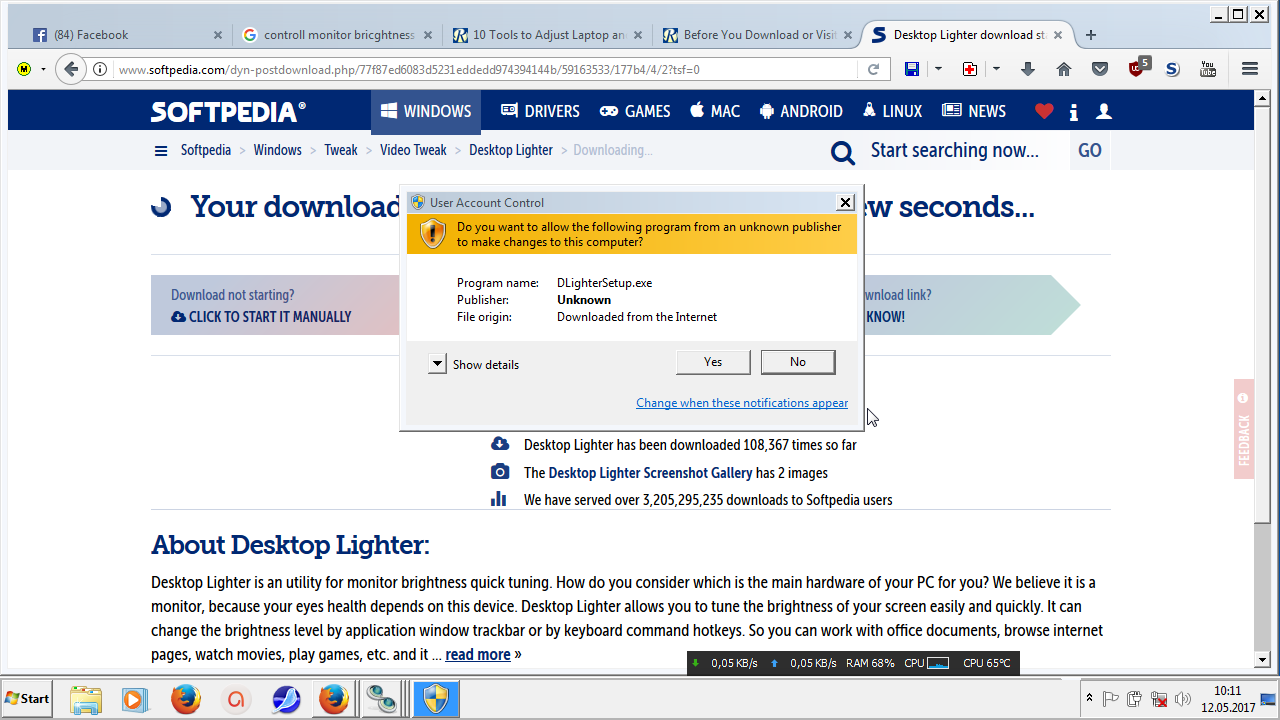This screenshot has height=720, width=1280.
Task: Open a new tab with the plus button
Action: click(1091, 35)
